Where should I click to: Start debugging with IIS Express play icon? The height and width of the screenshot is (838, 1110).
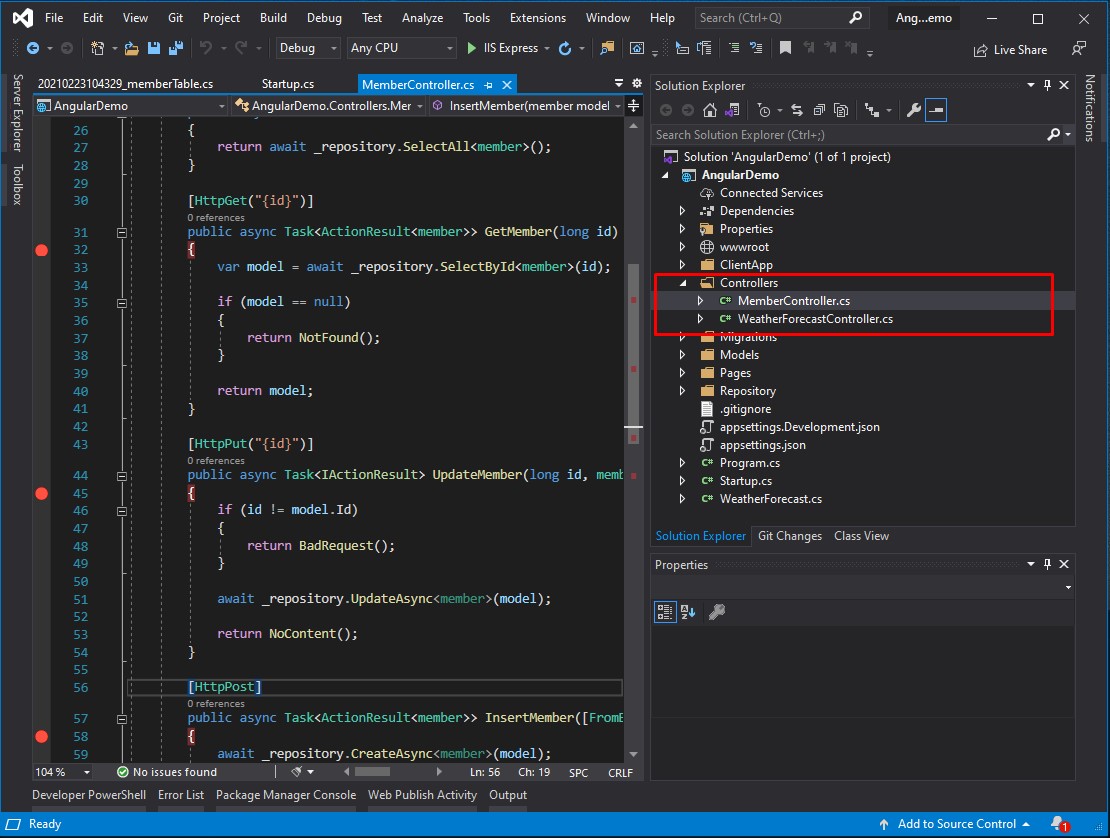[471, 48]
